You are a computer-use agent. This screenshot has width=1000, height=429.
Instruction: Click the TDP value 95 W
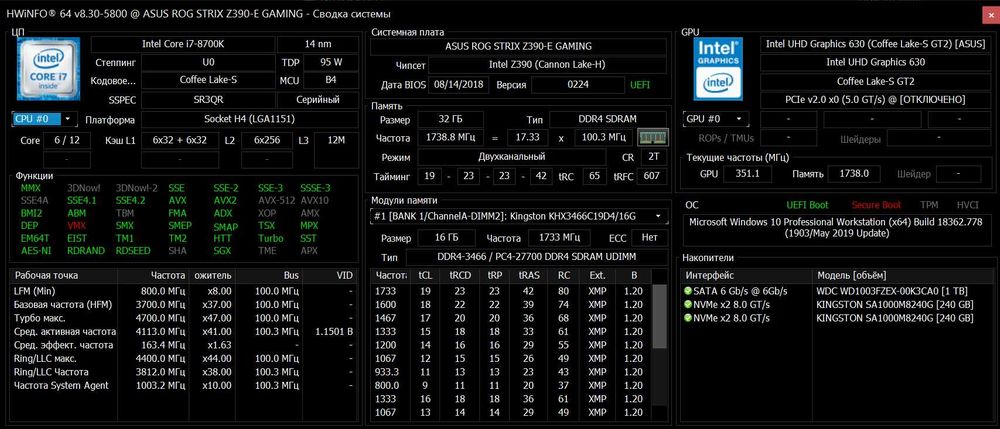point(330,62)
